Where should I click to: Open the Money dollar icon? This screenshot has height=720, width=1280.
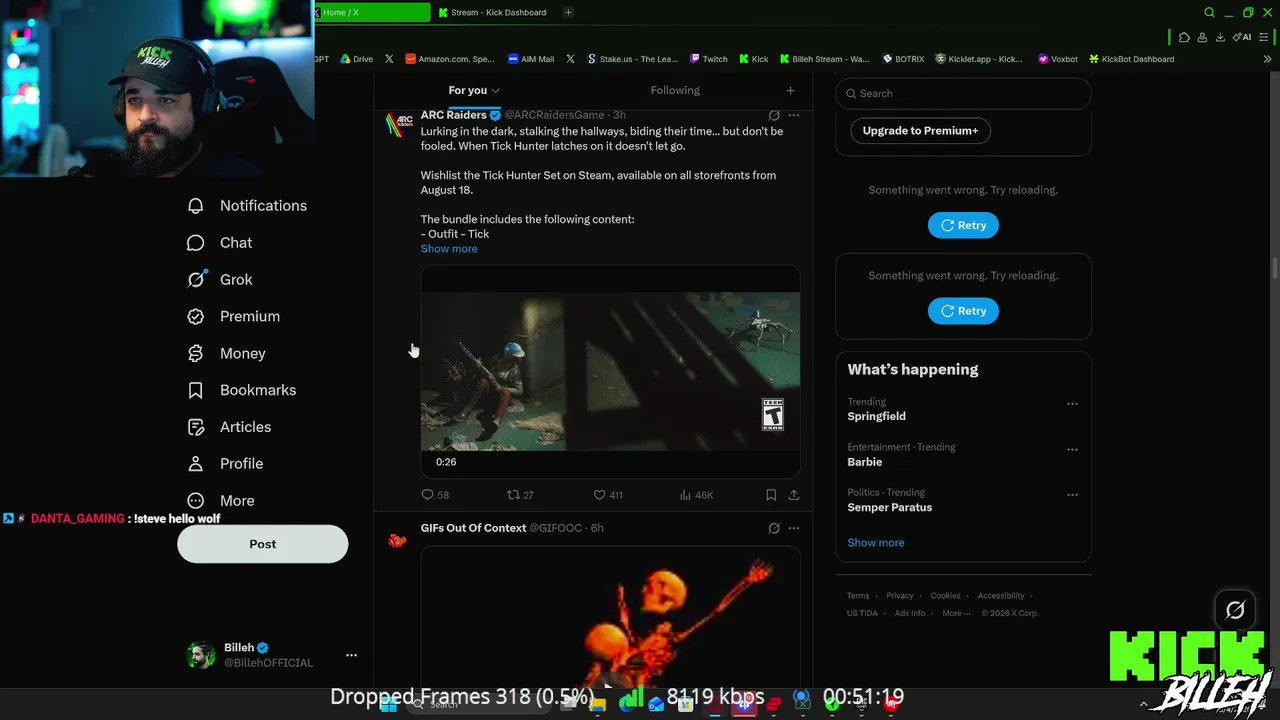click(x=196, y=353)
